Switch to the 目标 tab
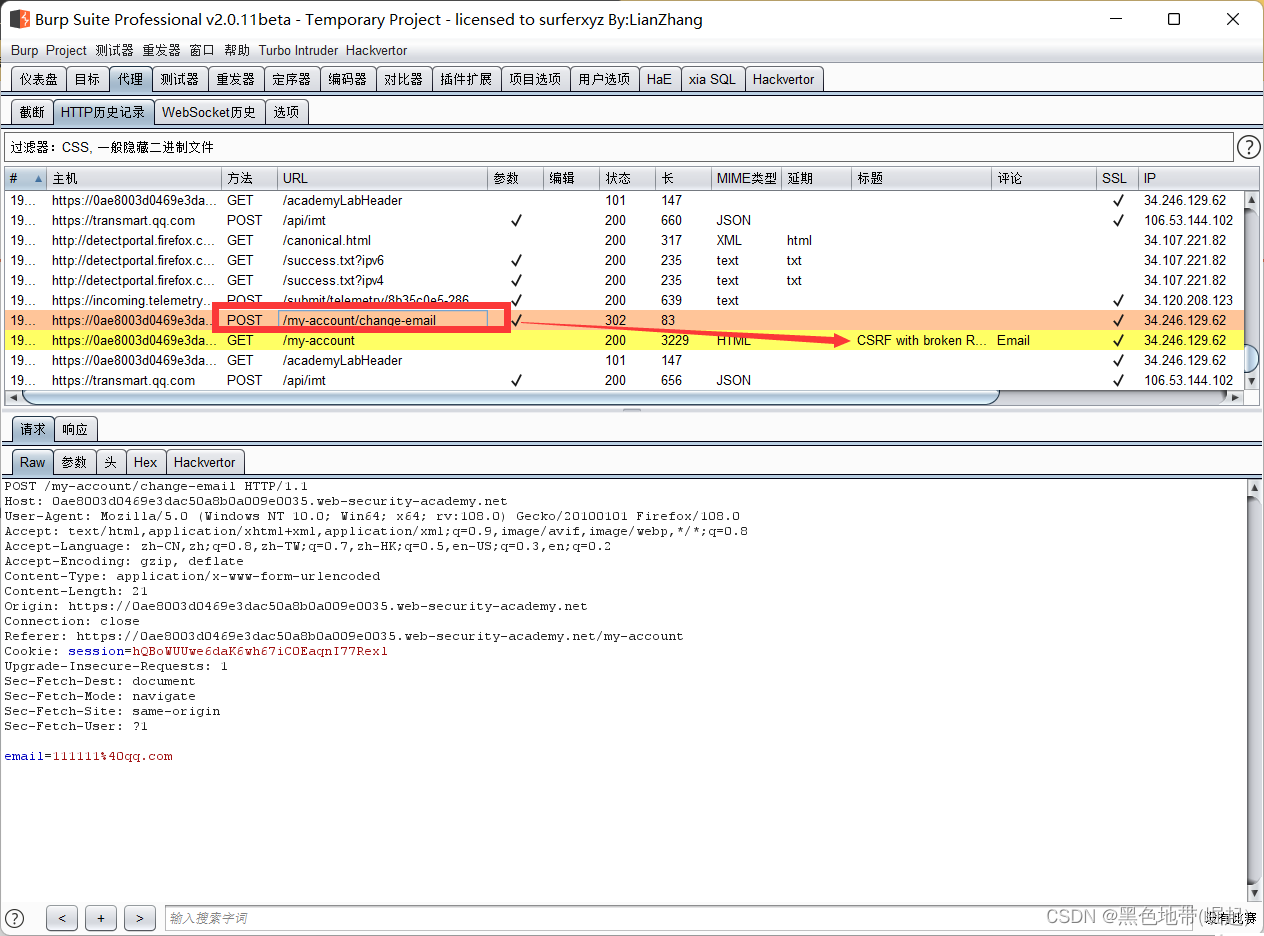 tap(87, 79)
